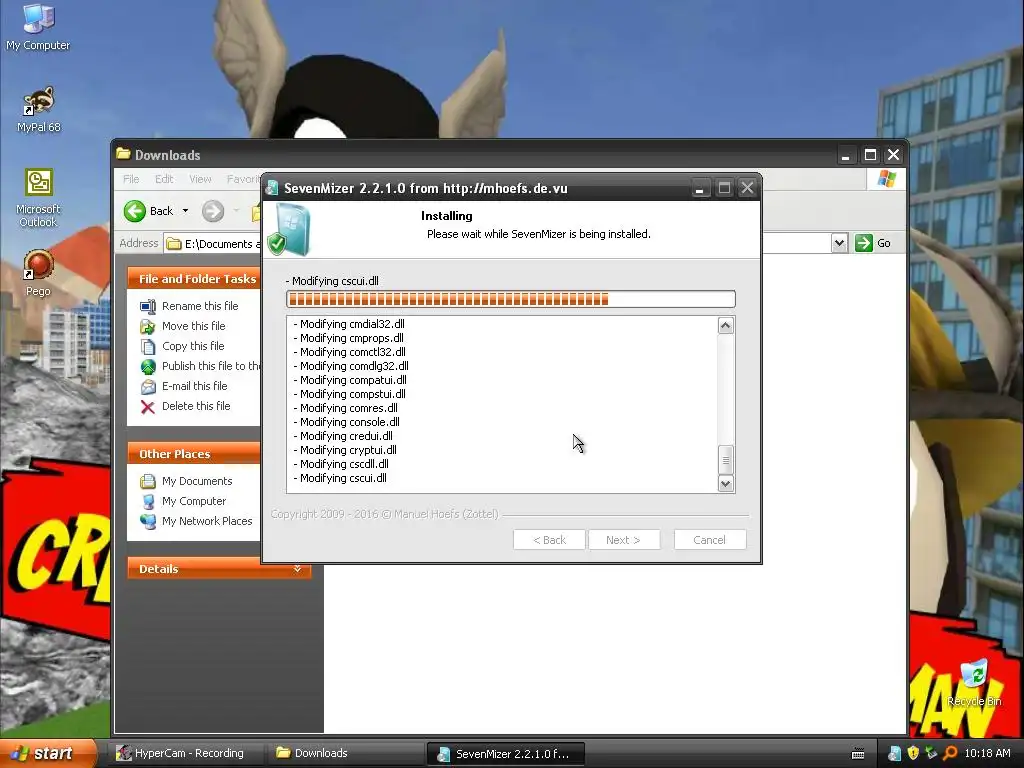Viewport: 1024px width, 768px height.
Task: Click the My Network Places link
Action: (207, 521)
